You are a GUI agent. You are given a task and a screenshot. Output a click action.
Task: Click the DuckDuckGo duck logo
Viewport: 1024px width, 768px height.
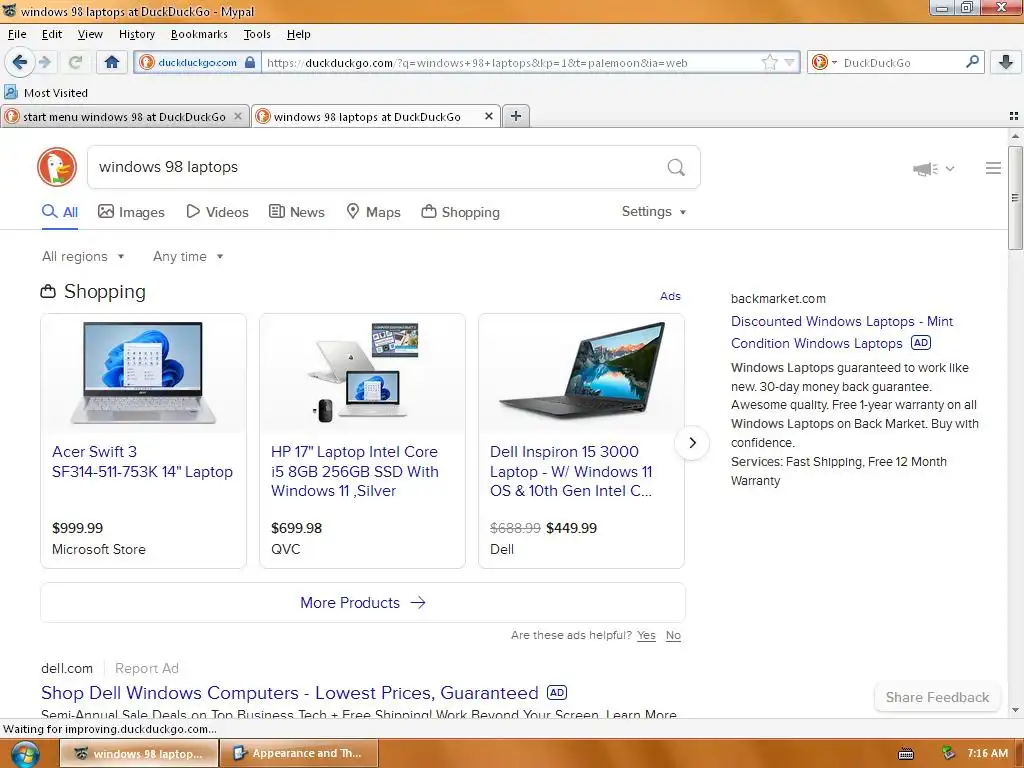(x=57, y=167)
